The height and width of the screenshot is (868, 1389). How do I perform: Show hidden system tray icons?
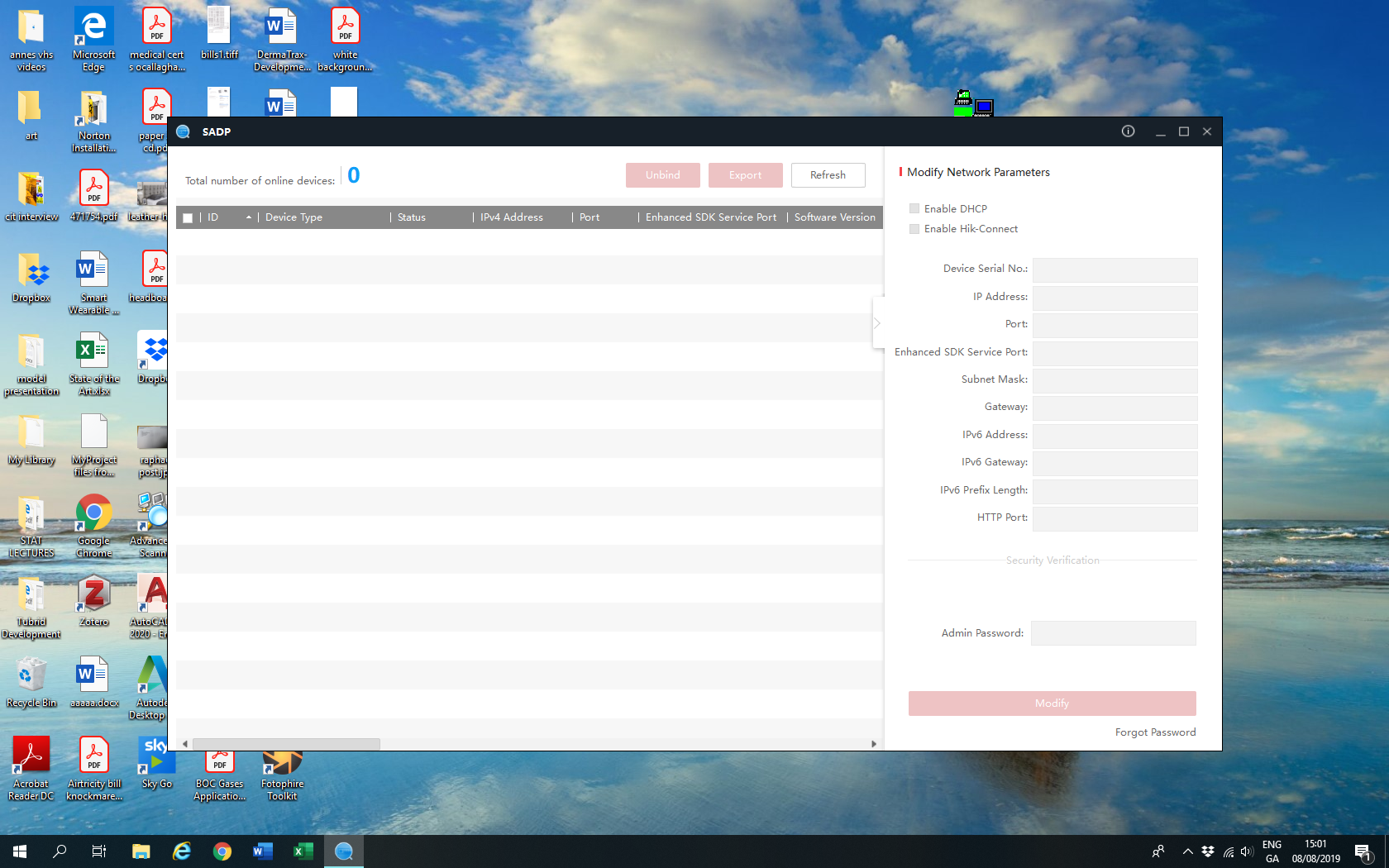pos(1187,851)
